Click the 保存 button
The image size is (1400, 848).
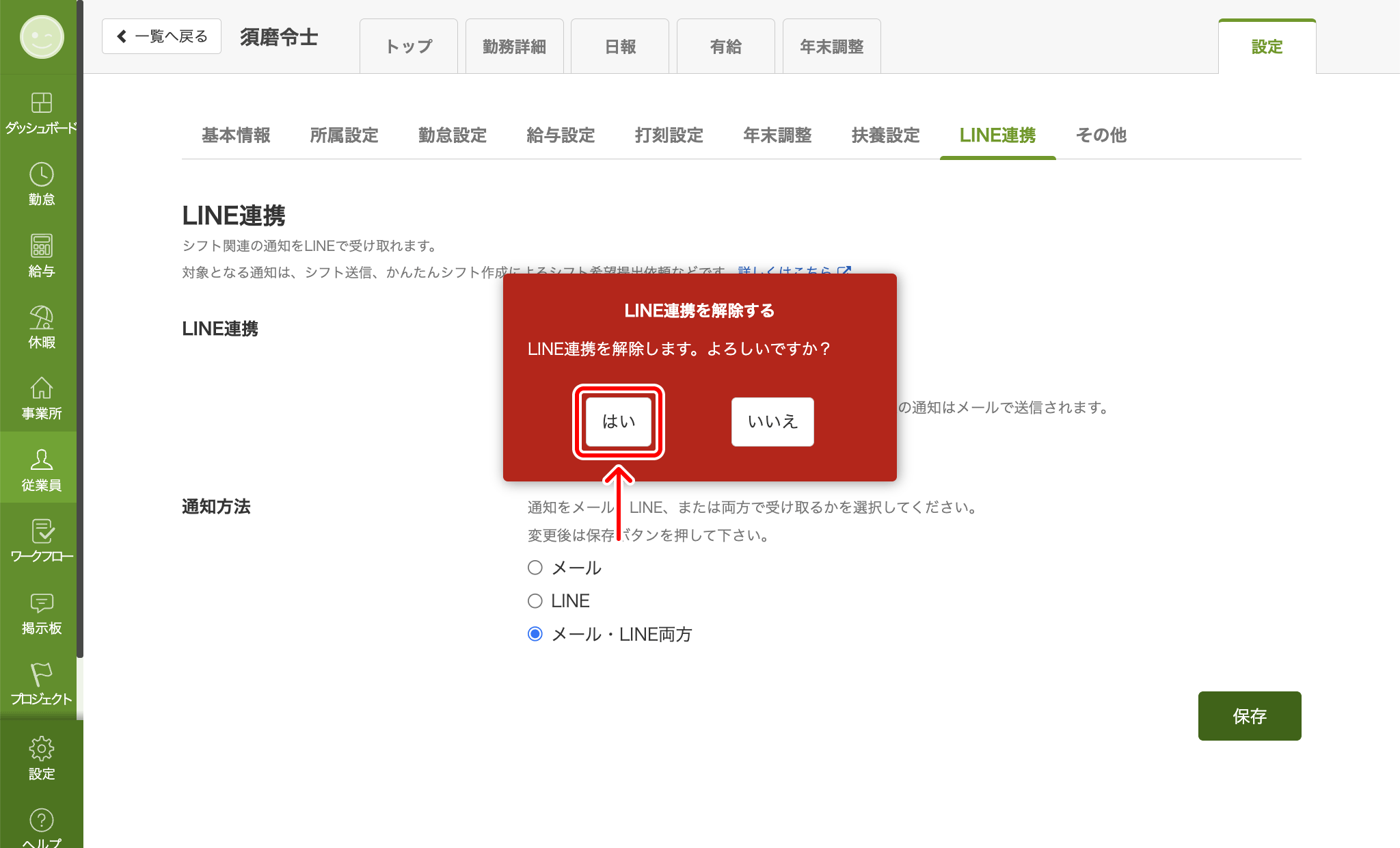point(1250,716)
